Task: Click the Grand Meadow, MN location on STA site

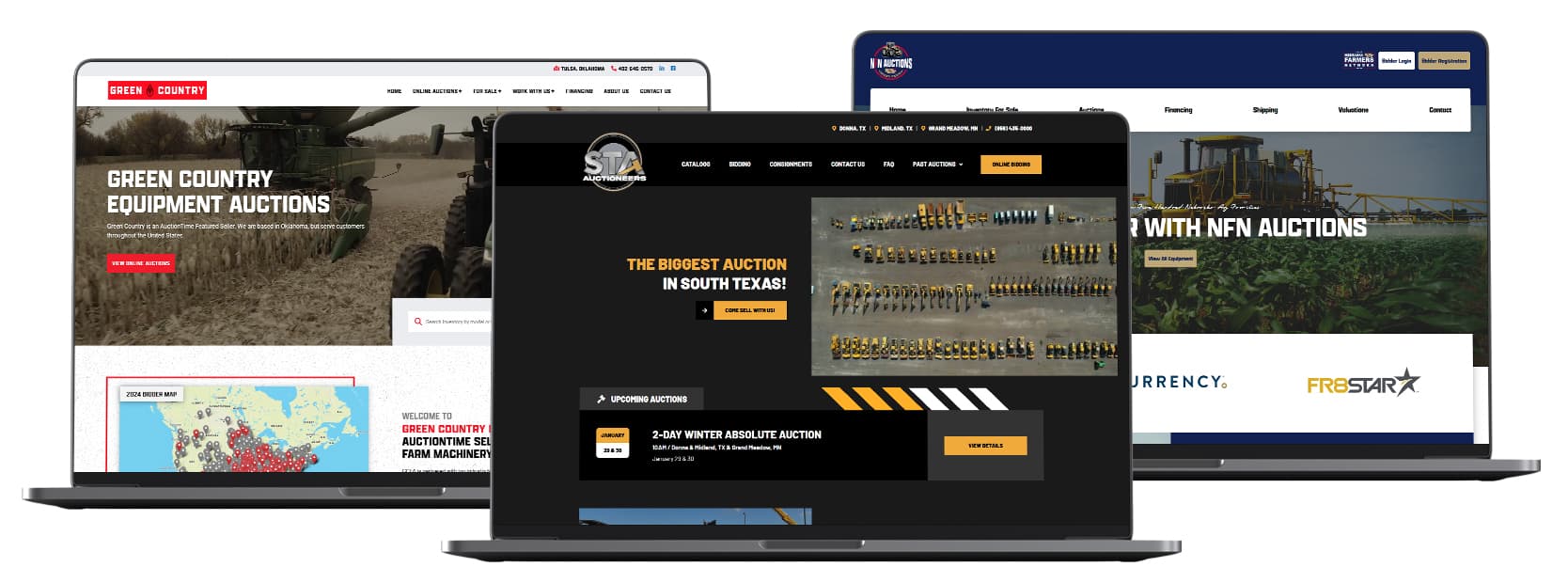Action: coord(949,128)
